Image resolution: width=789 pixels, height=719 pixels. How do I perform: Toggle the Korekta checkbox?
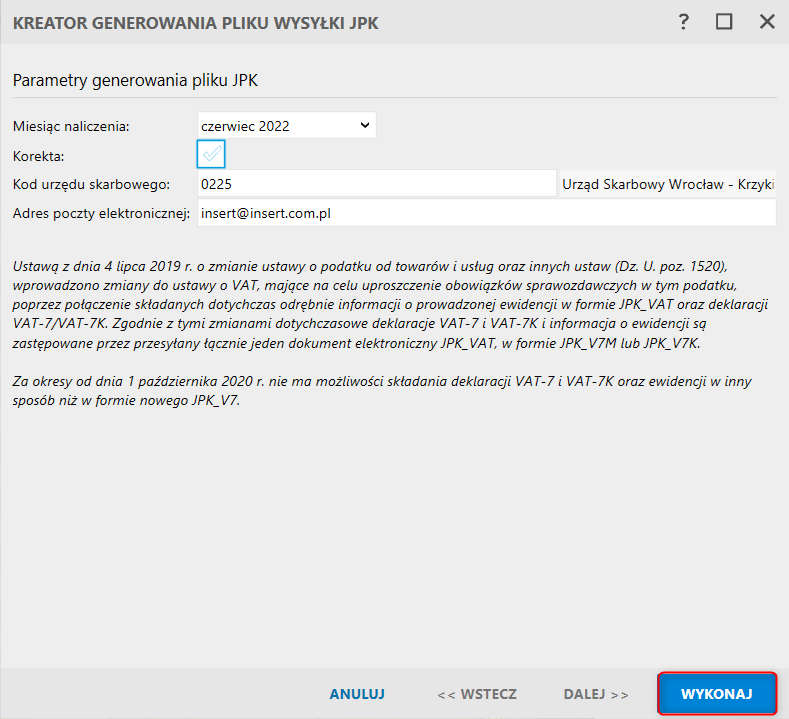(211, 154)
